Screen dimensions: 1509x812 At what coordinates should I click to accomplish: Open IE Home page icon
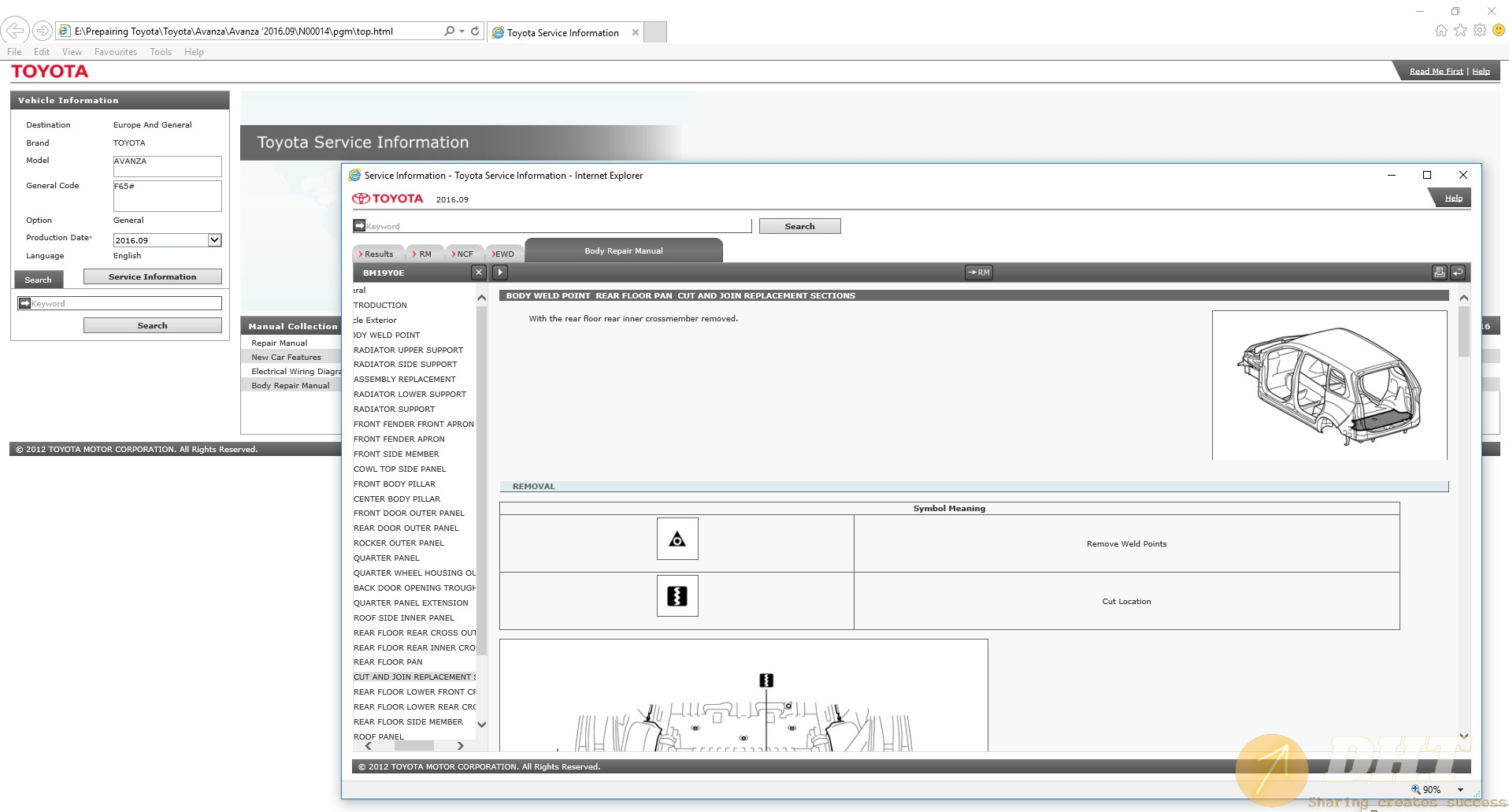coord(1441,30)
